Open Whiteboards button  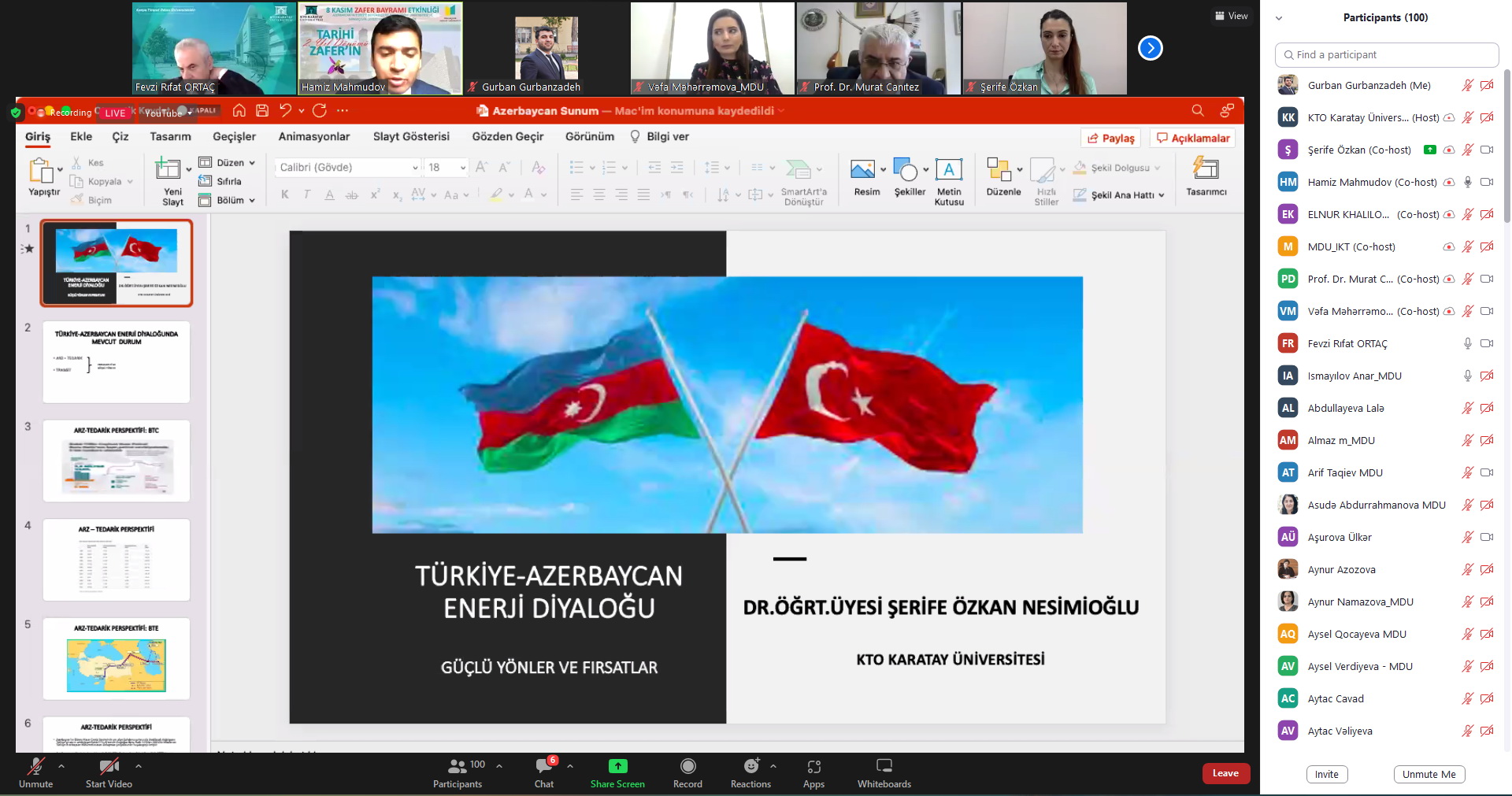point(884,772)
